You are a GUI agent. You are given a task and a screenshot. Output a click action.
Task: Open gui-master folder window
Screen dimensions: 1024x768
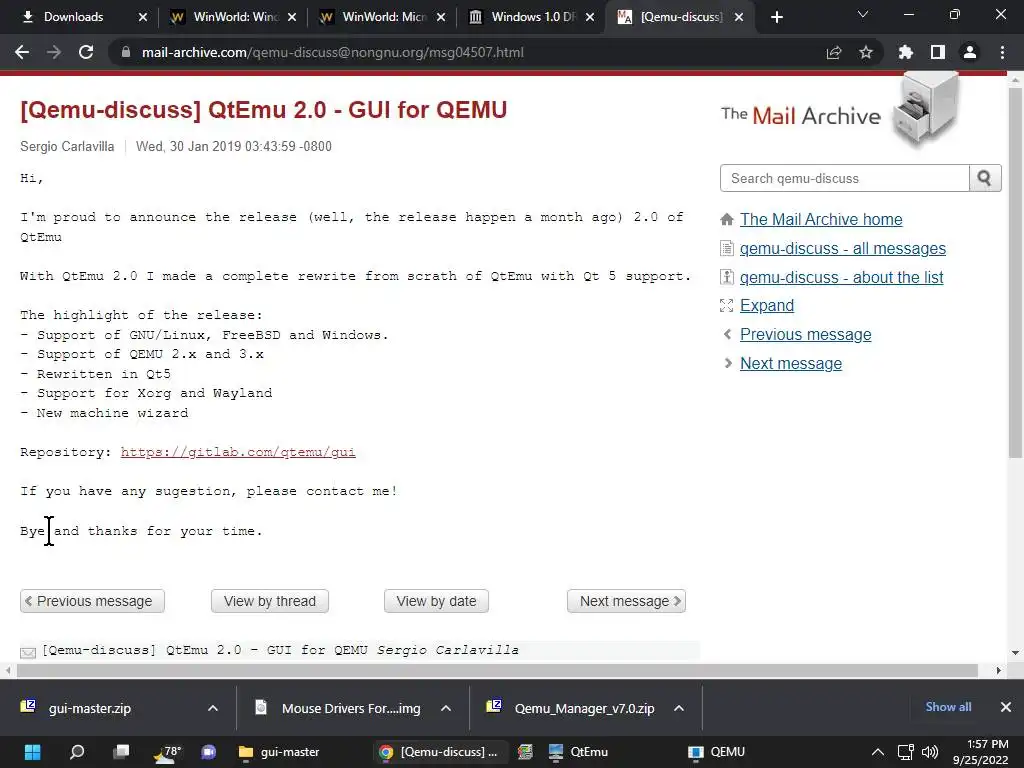280,752
